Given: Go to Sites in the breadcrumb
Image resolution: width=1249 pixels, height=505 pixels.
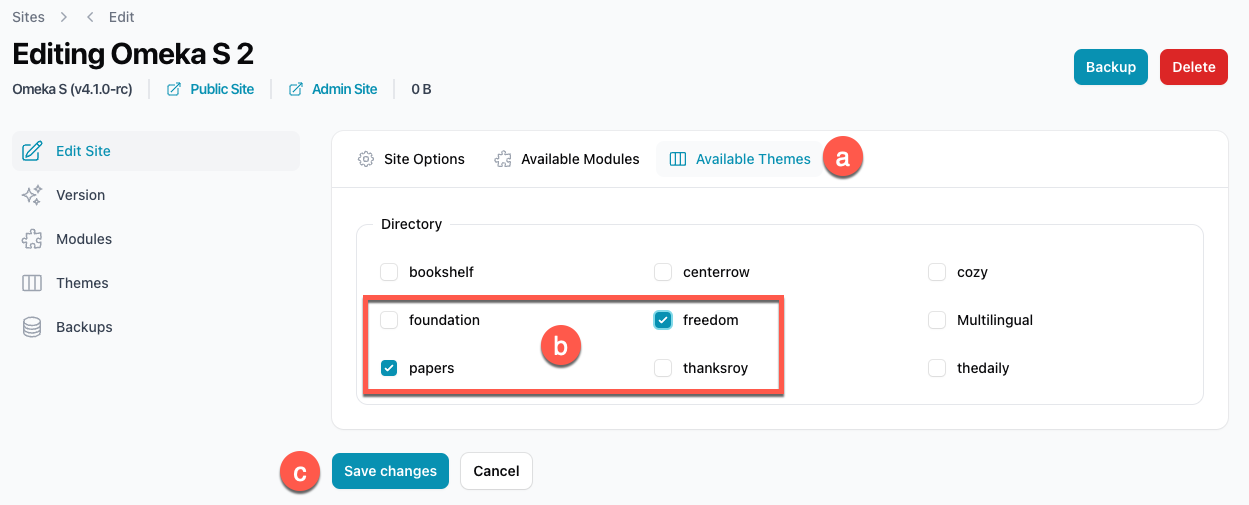Looking at the screenshot, I should (x=28, y=17).
